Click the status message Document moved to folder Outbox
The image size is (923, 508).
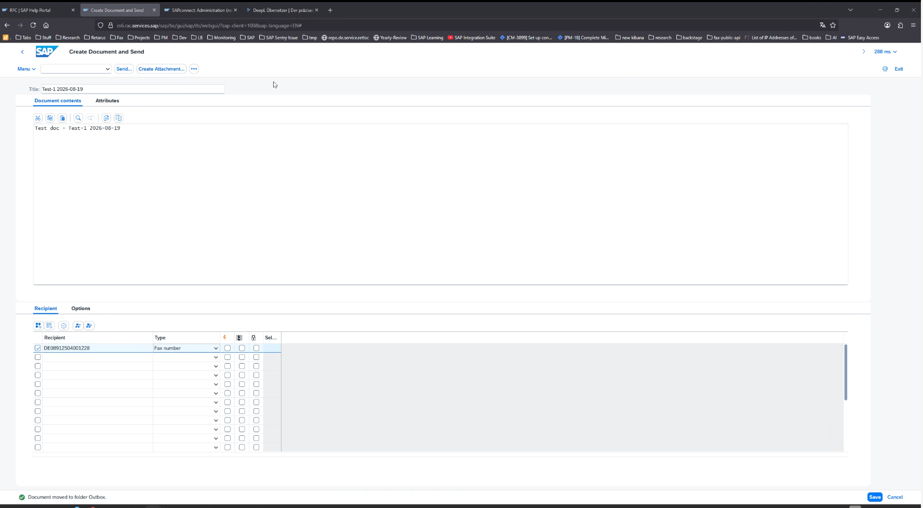(67, 497)
